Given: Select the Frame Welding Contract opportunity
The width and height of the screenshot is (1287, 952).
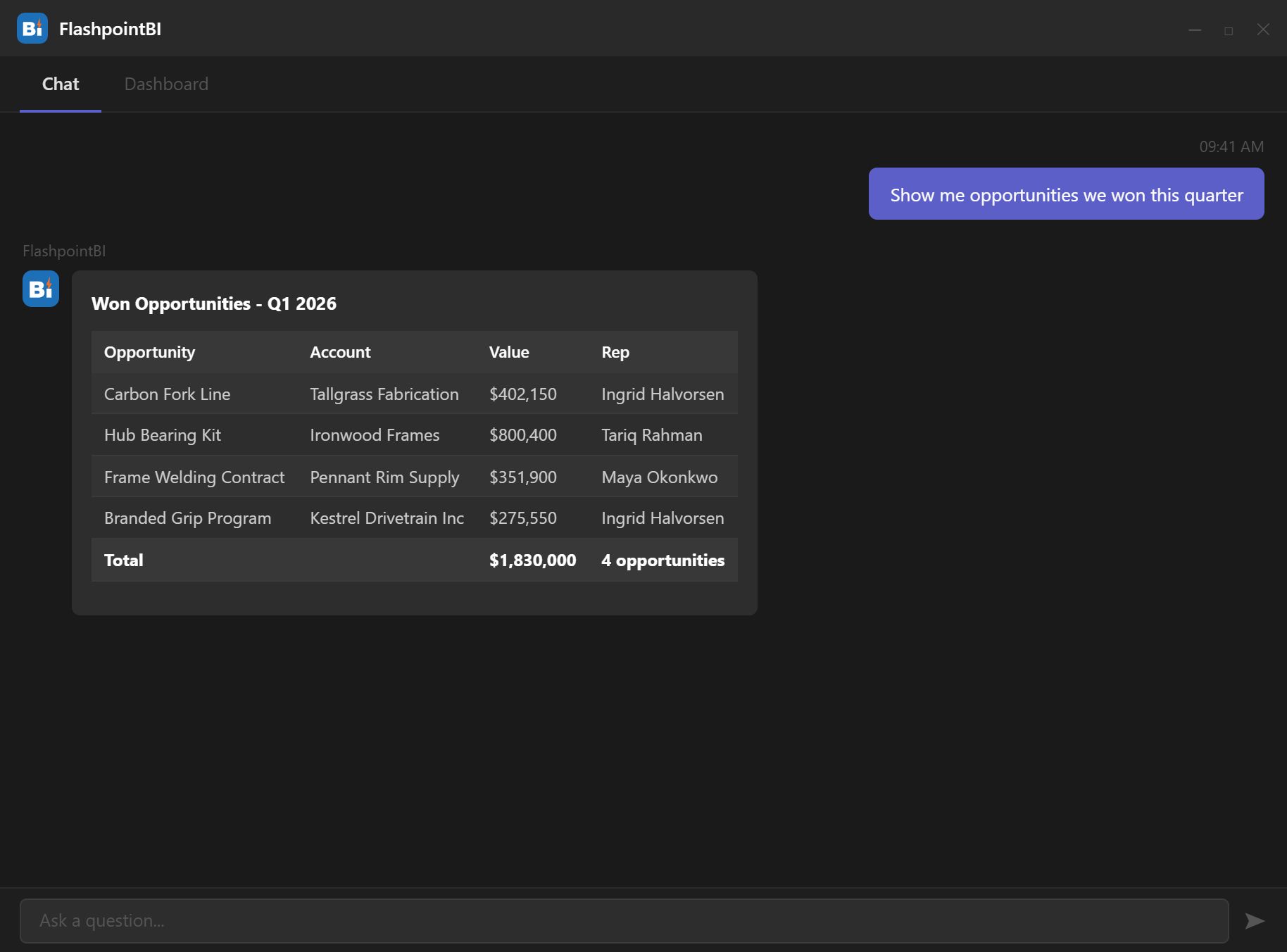Looking at the screenshot, I should point(194,477).
